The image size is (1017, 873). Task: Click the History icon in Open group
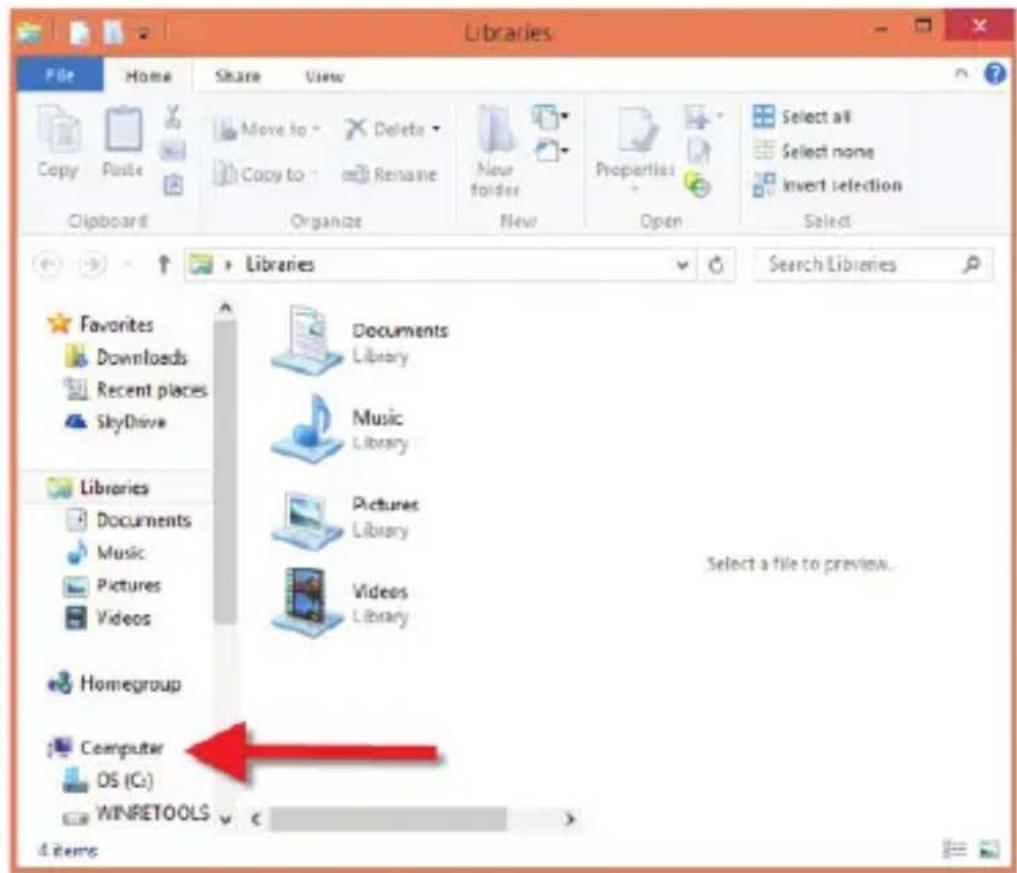point(697,185)
